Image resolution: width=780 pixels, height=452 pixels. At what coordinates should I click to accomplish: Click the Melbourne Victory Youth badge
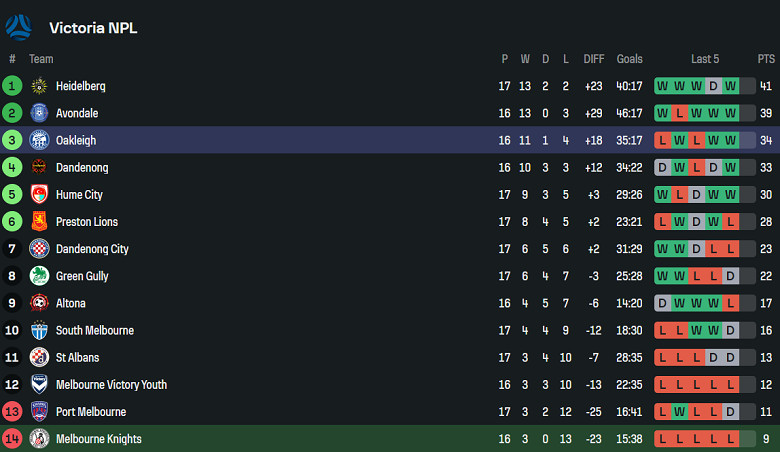pyautogui.click(x=39, y=384)
